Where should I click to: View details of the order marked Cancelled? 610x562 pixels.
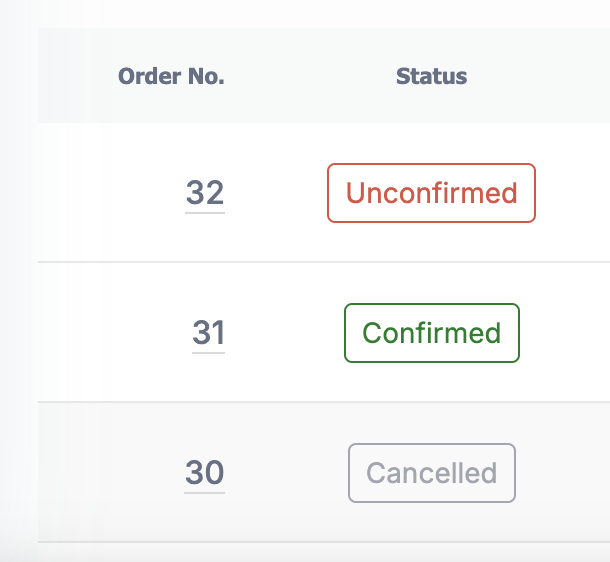[x=205, y=473]
